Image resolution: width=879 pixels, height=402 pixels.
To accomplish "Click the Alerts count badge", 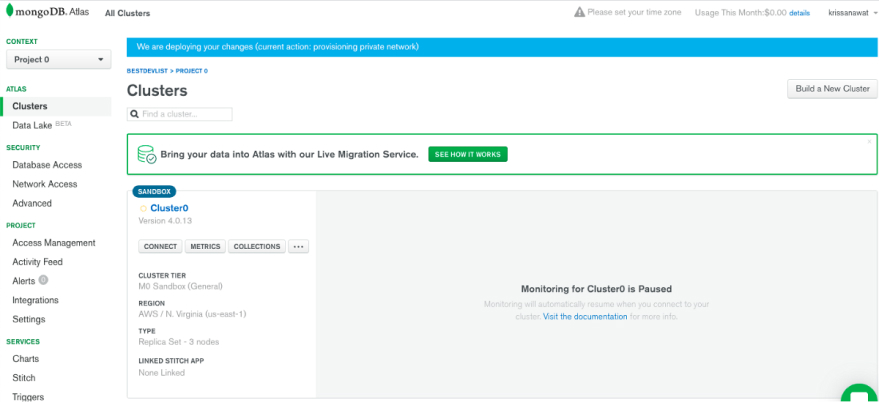I will click(43, 280).
